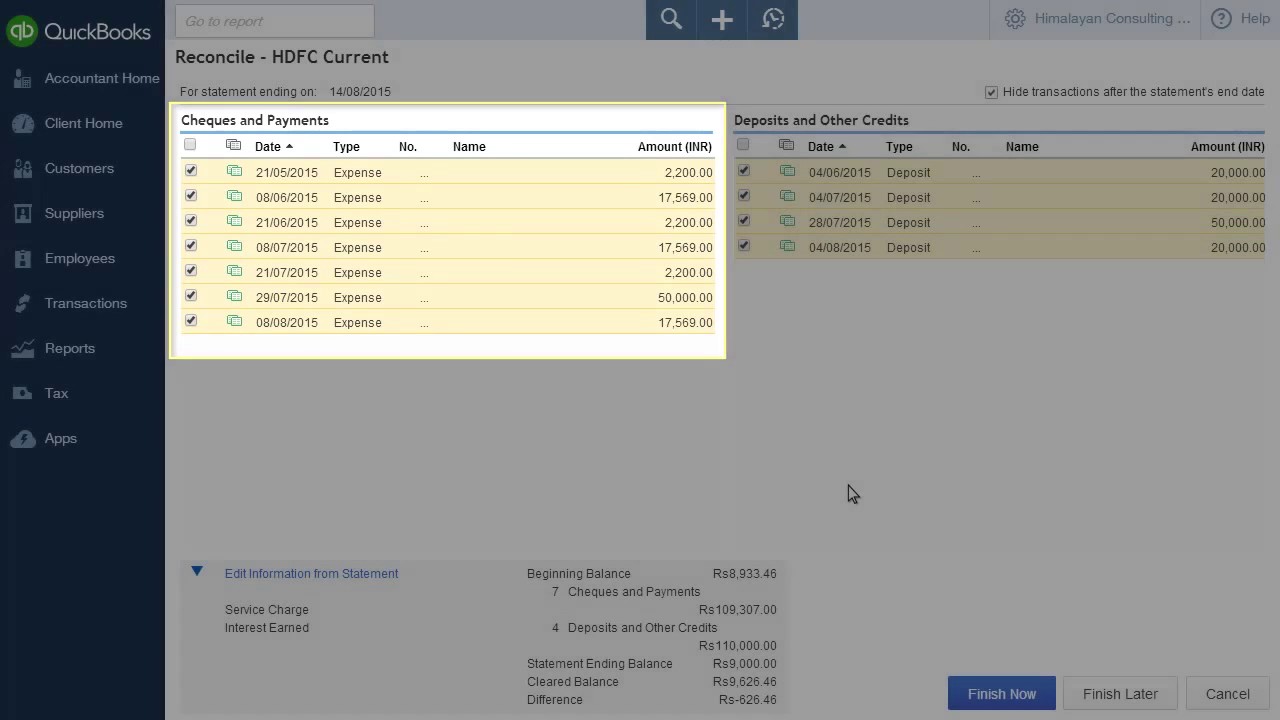This screenshot has width=1280, height=720.
Task: Uncheck the 04/07/2015 deposit checkbox
Action: point(744,196)
